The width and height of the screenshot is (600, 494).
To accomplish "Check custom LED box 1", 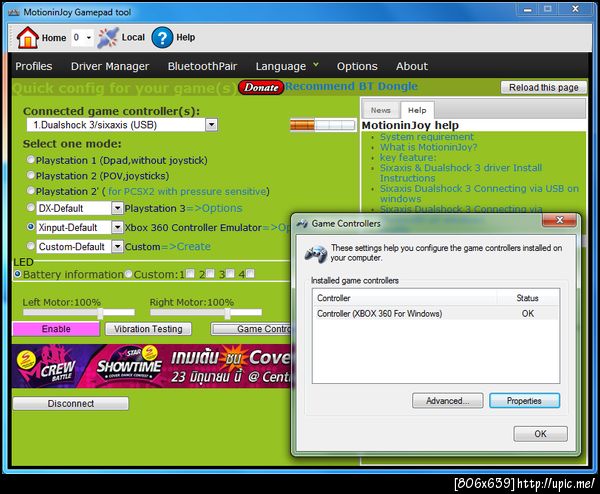I will pyautogui.click(x=190, y=274).
